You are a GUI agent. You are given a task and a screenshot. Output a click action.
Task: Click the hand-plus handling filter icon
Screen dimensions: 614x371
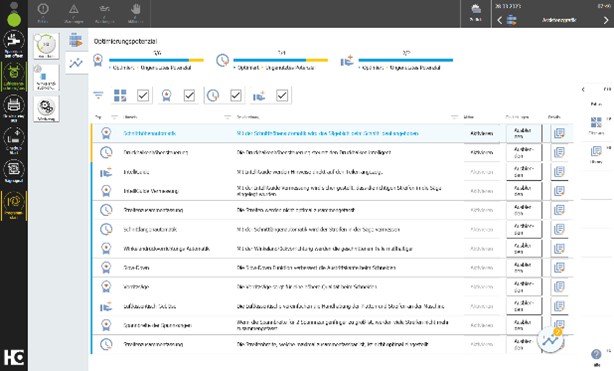(259, 95)
